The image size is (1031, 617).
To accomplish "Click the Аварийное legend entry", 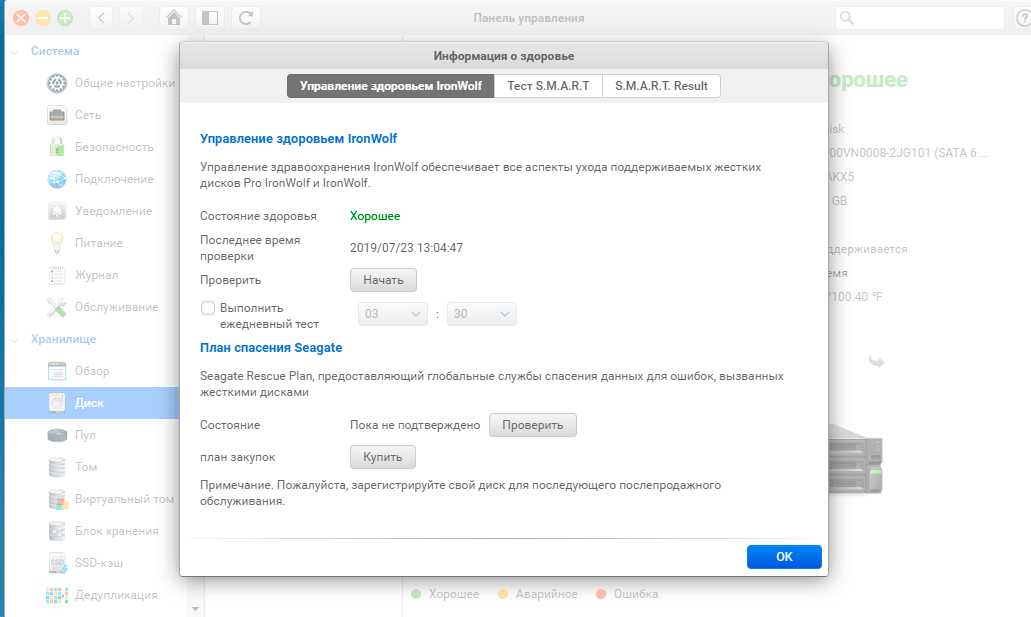I will pyautogui.click(x=538, y=594).
